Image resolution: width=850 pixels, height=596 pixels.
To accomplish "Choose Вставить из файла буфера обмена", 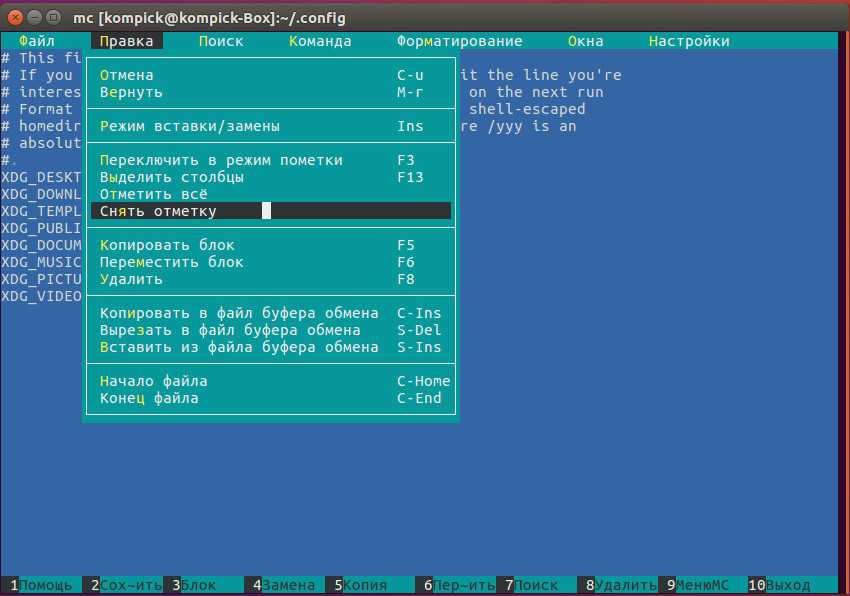I will point(239,347).
